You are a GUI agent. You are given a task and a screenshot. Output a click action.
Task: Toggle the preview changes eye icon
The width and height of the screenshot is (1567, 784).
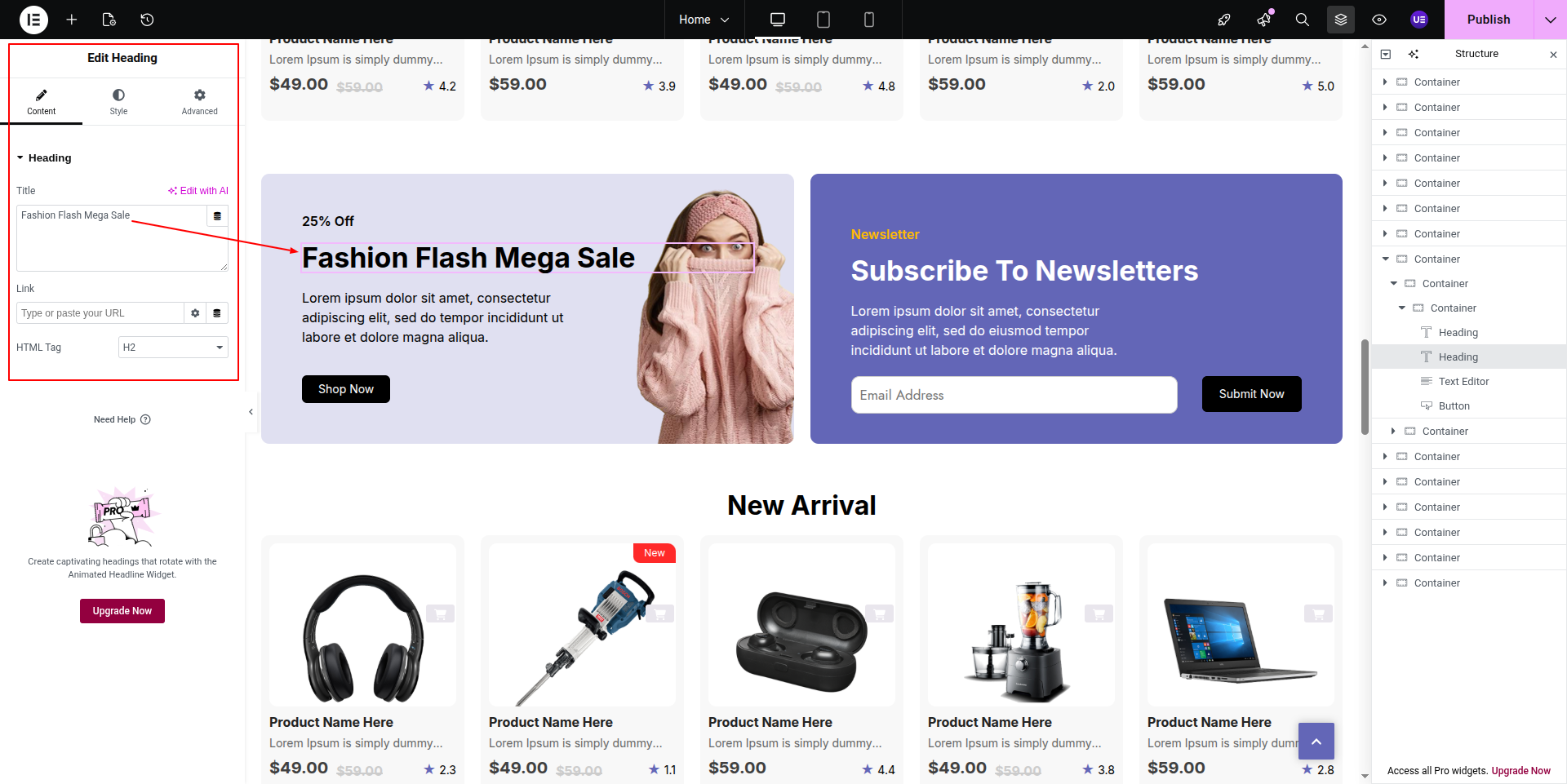click(x=1379, y=20)
